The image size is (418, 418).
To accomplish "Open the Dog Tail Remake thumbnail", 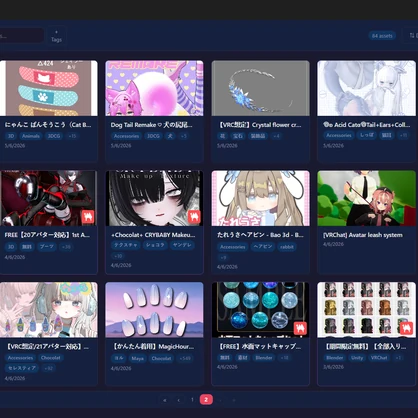I will [x=154, y=88].
